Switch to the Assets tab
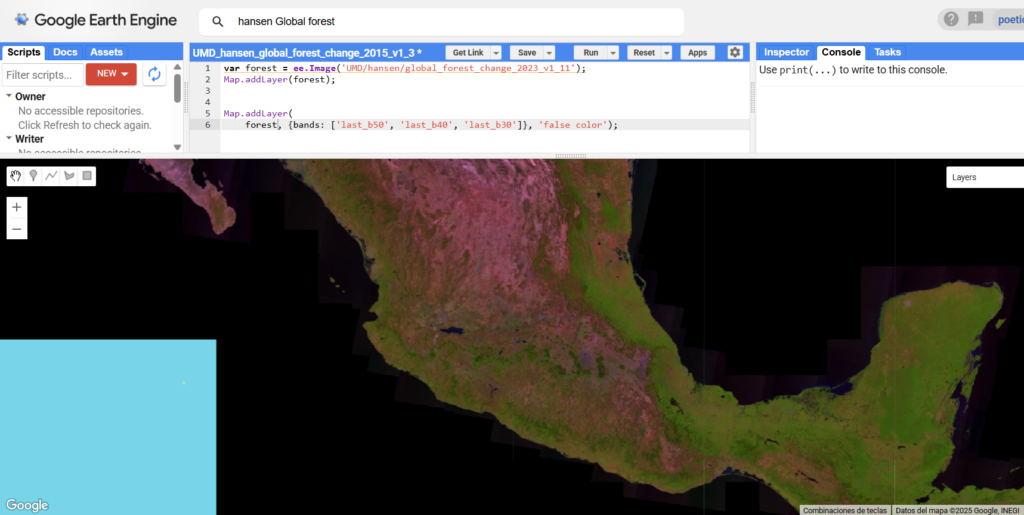This screenshot has width=1024, height=515. click(x=106, y=52)
